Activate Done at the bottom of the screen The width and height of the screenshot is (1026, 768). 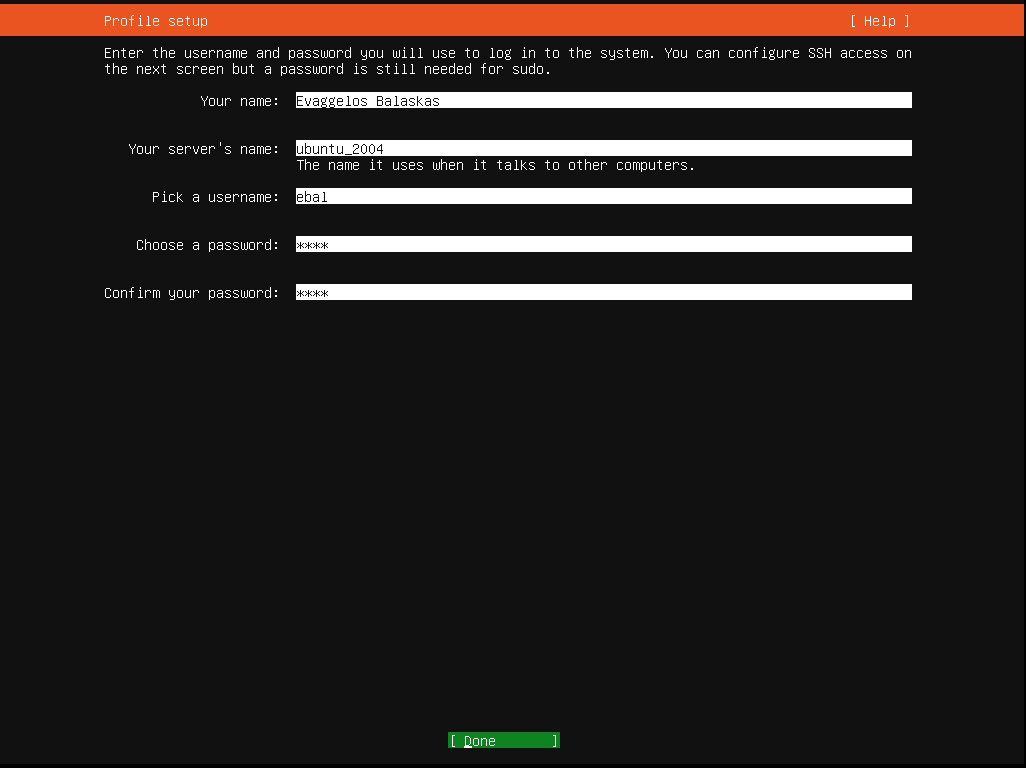pyautogui.click(x=503, y=740)
